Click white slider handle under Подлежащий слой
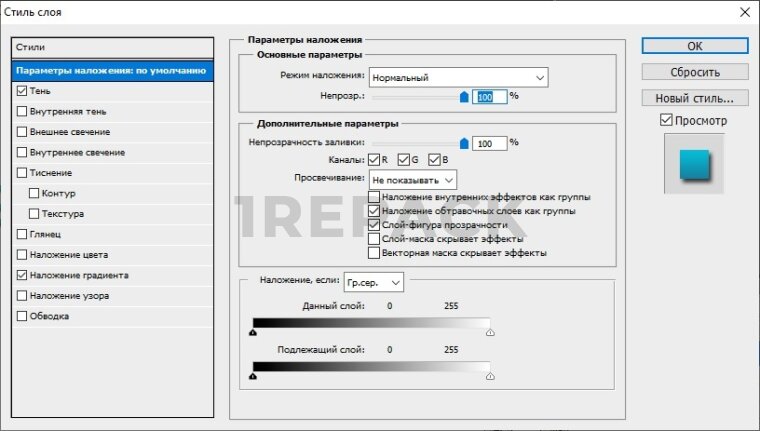The width and height of the screenshot is (760, 431). (x=490, y=377)
